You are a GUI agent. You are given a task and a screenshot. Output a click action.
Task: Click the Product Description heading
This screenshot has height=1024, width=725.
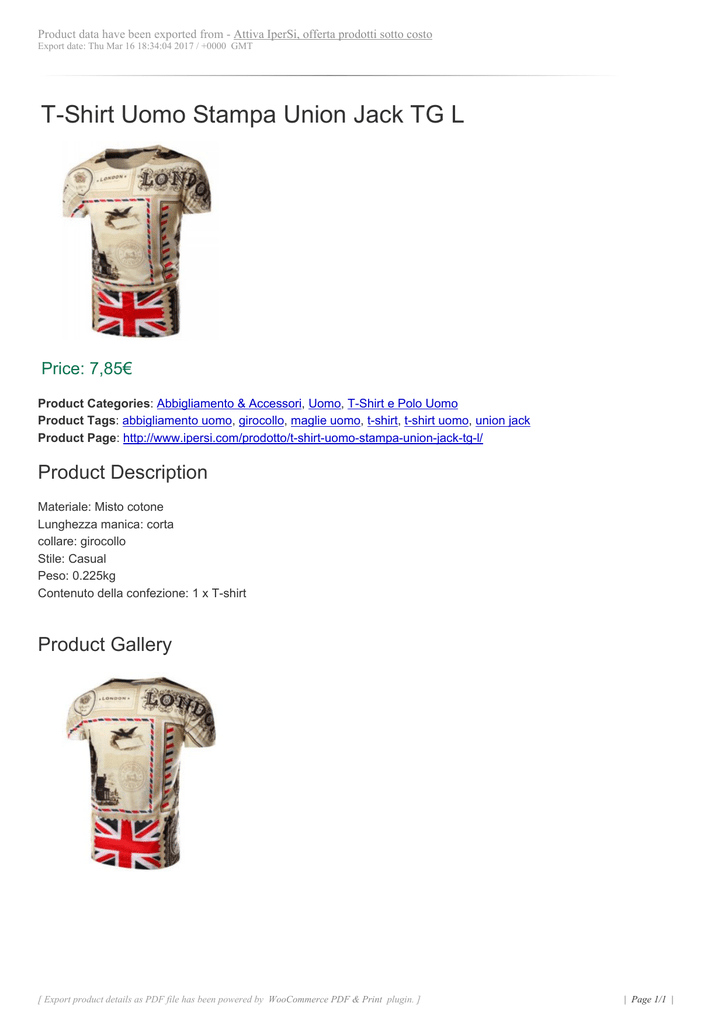(122, 472)
